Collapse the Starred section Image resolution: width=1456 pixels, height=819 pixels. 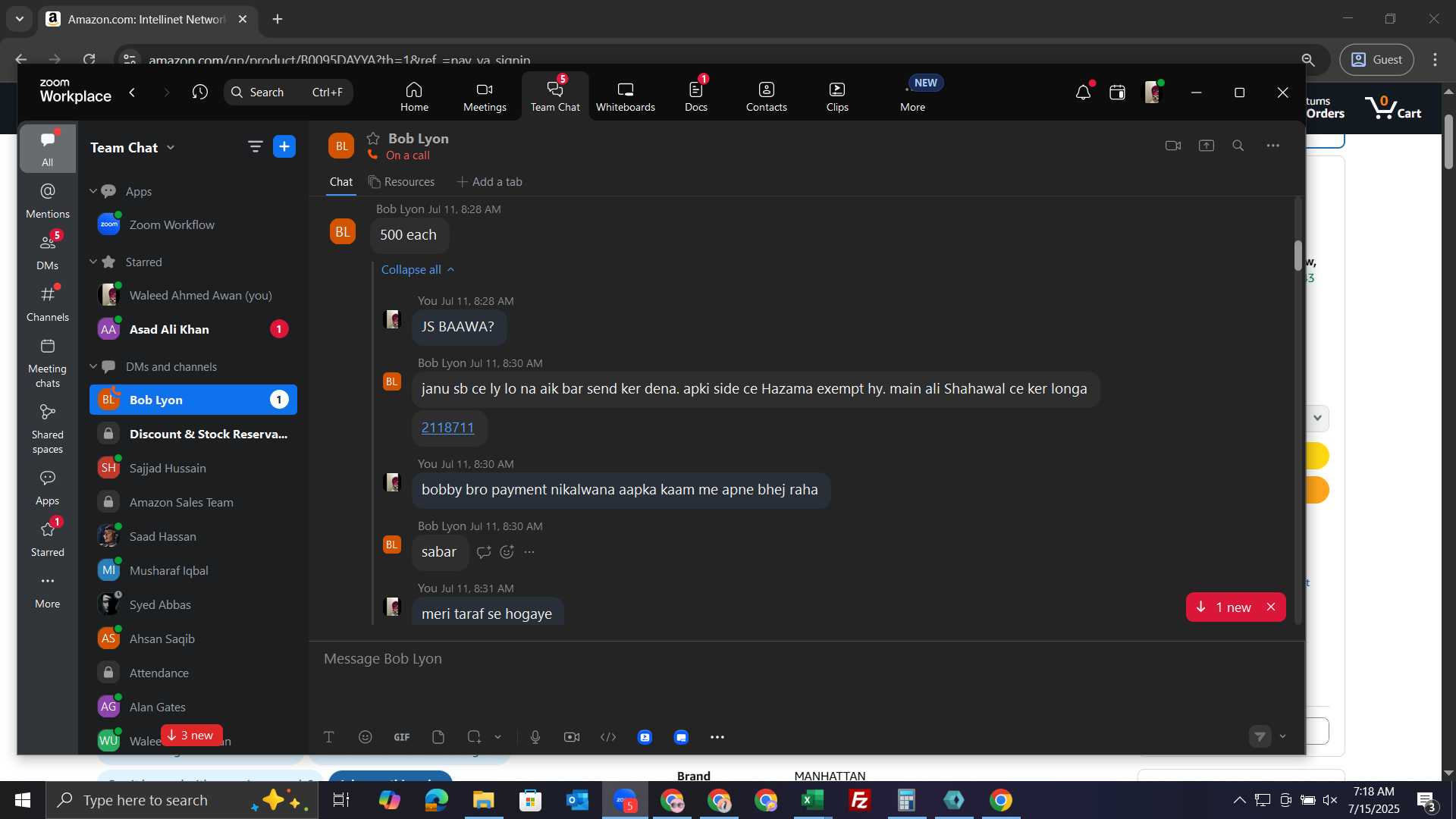[93, 262]
